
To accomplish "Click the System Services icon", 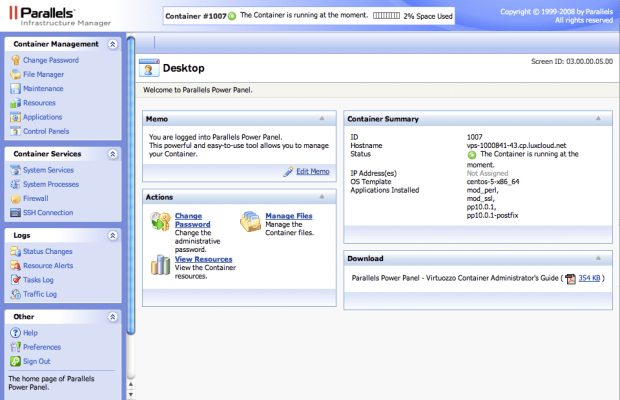I will (x=15, y=170).
